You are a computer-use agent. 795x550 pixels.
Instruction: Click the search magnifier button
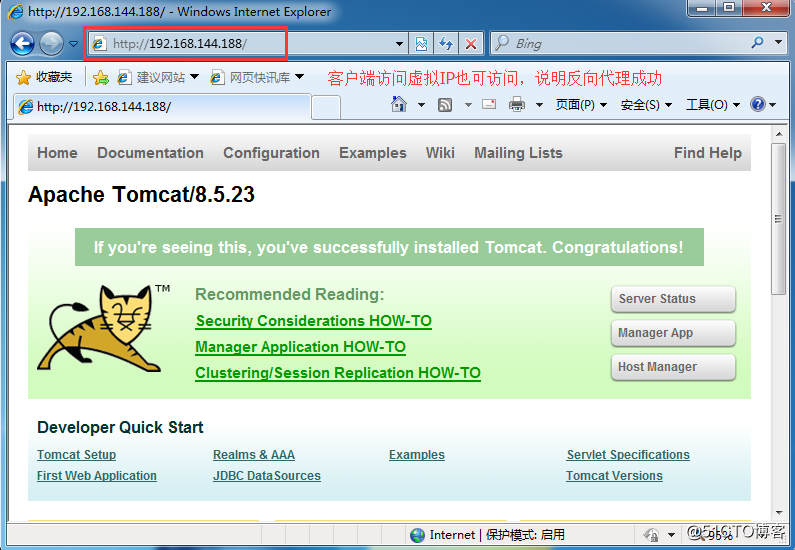(x=757, y=43)
